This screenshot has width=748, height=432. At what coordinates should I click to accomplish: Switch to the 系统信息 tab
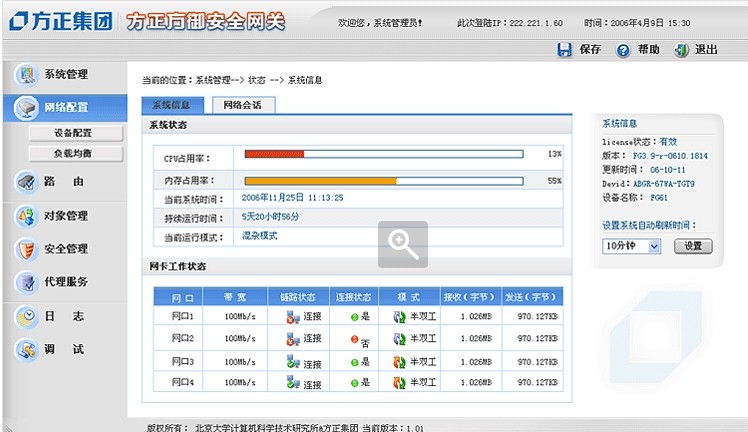point(173,105)
